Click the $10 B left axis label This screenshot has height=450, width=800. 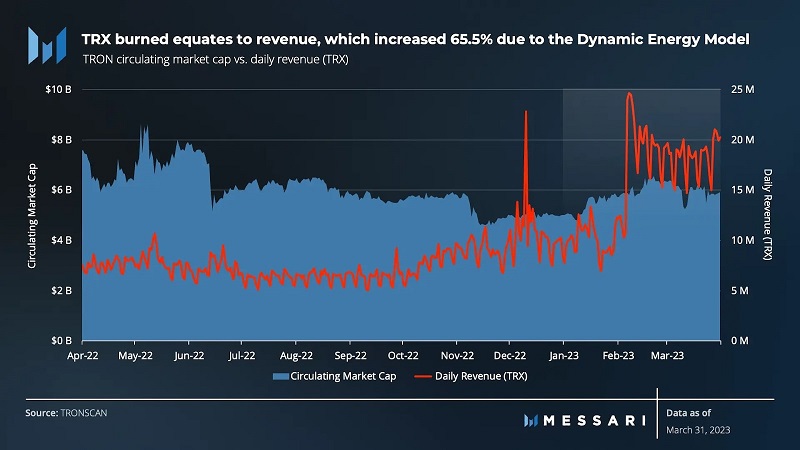point(58,90)
